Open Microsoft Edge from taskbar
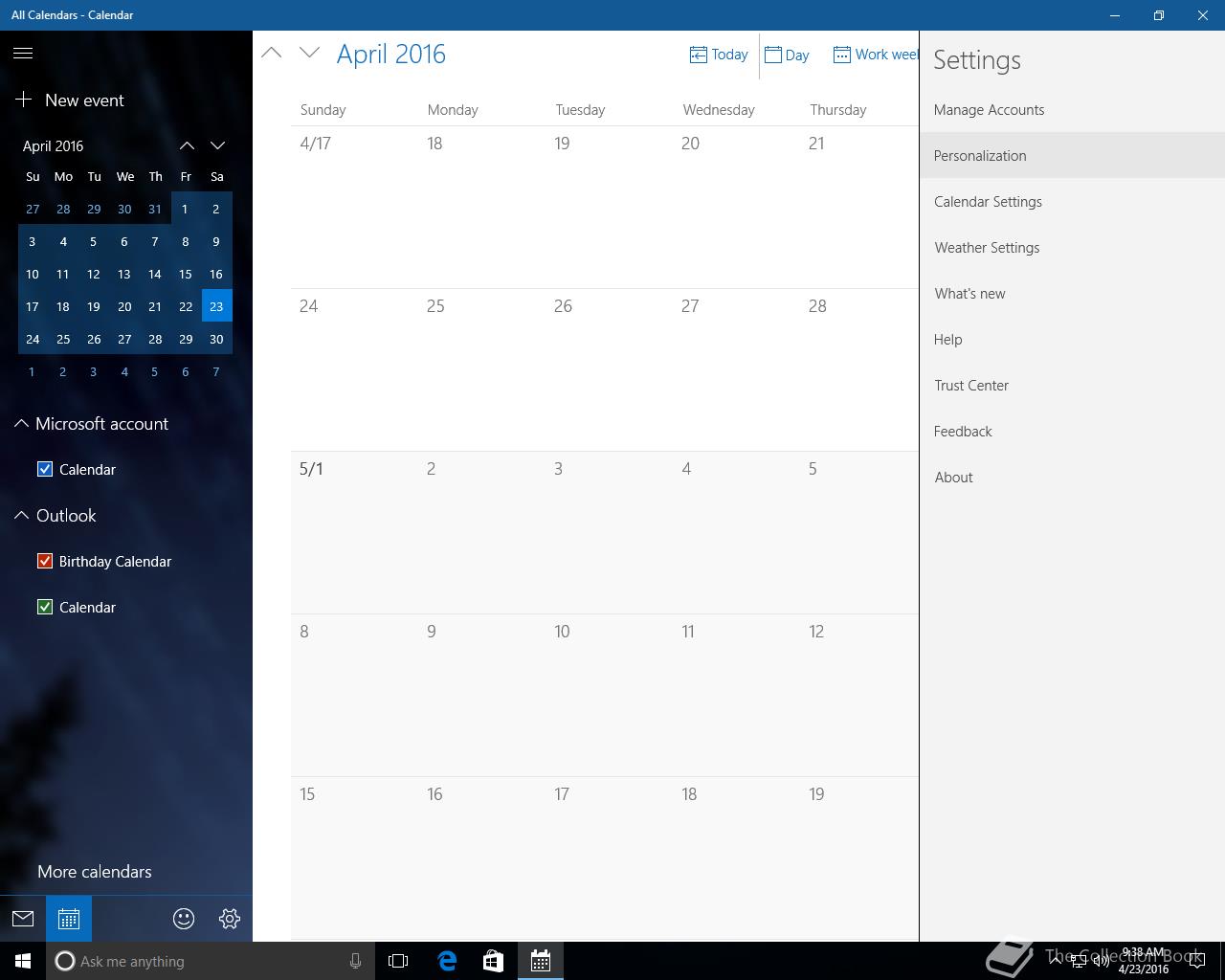The height and width of the screenshot is (980, 1225). click(x=447, y=961)
